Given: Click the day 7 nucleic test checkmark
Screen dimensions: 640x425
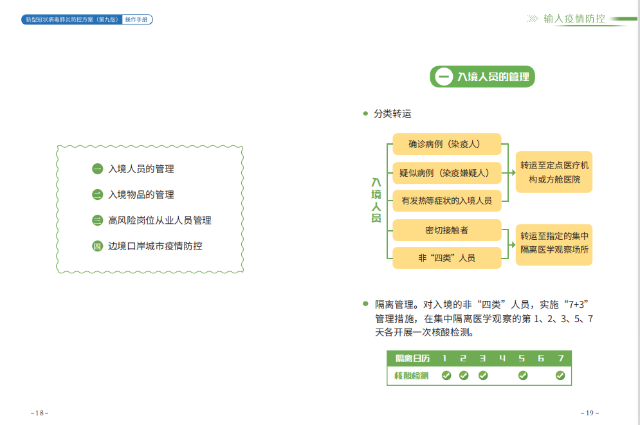Looking at the screenshot, I should coord(560,376).
